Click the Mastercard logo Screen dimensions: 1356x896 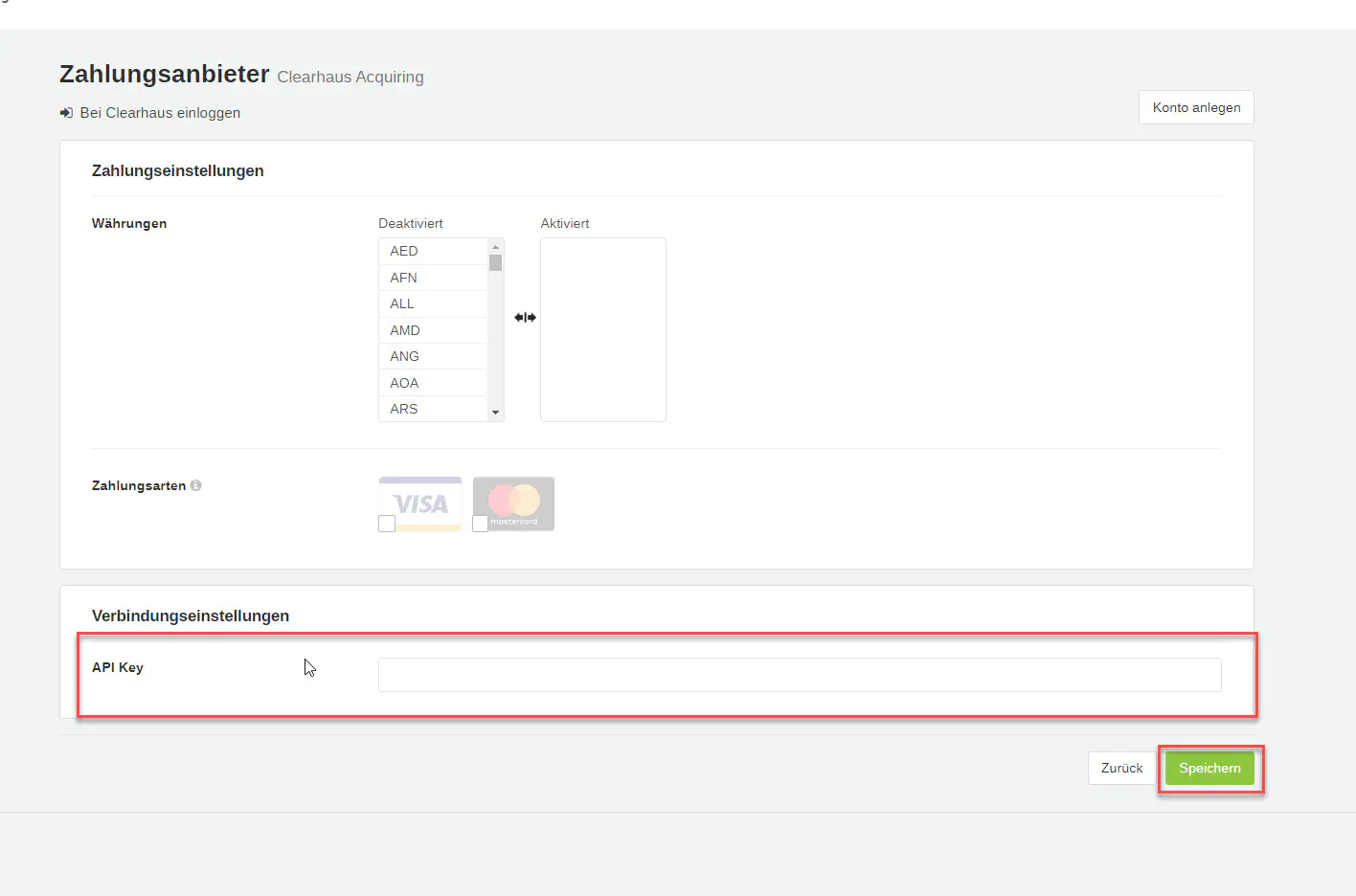(x=514, y=500)
